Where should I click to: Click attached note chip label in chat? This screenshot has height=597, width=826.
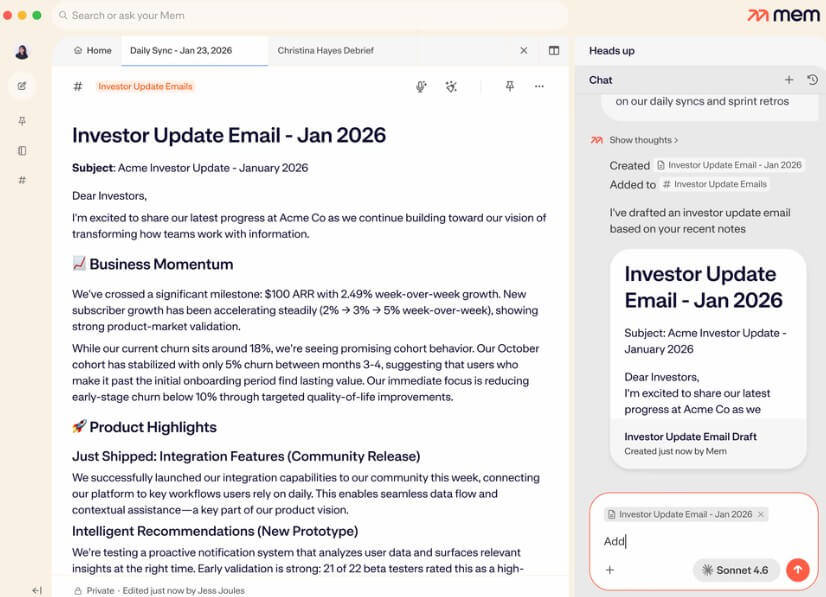point(685,514)
